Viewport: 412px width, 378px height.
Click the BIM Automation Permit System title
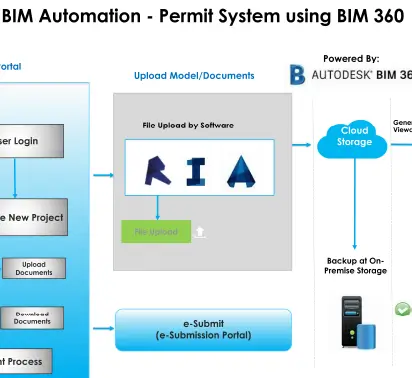[203, 16]
